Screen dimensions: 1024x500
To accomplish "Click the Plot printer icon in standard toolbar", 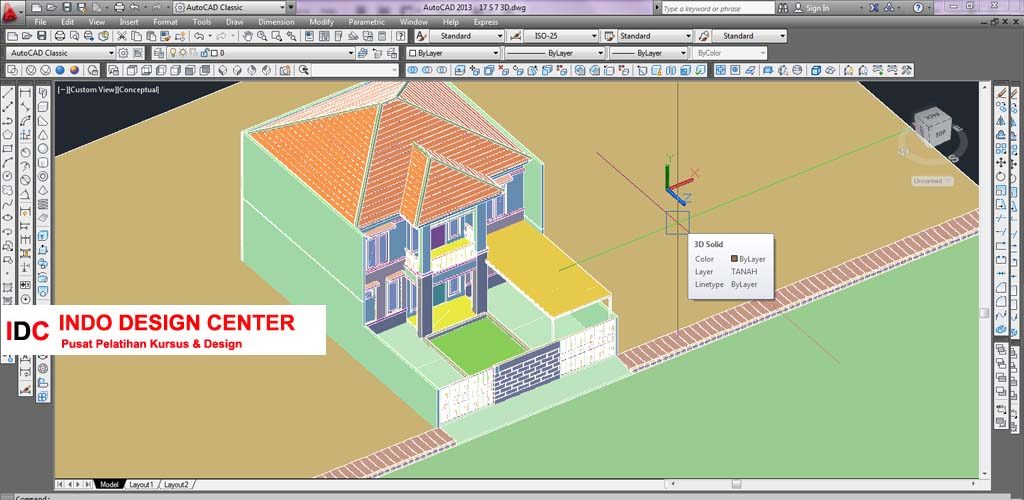I will 60,36.
